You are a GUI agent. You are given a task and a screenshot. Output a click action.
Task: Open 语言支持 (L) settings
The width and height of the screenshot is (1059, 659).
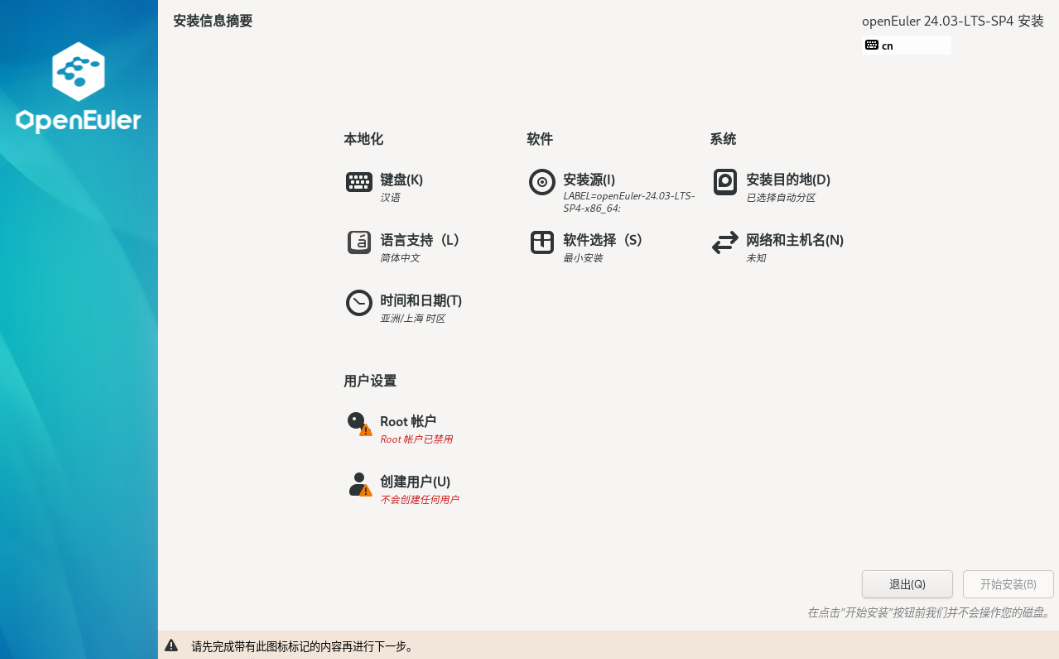click(x=419, y=240)
